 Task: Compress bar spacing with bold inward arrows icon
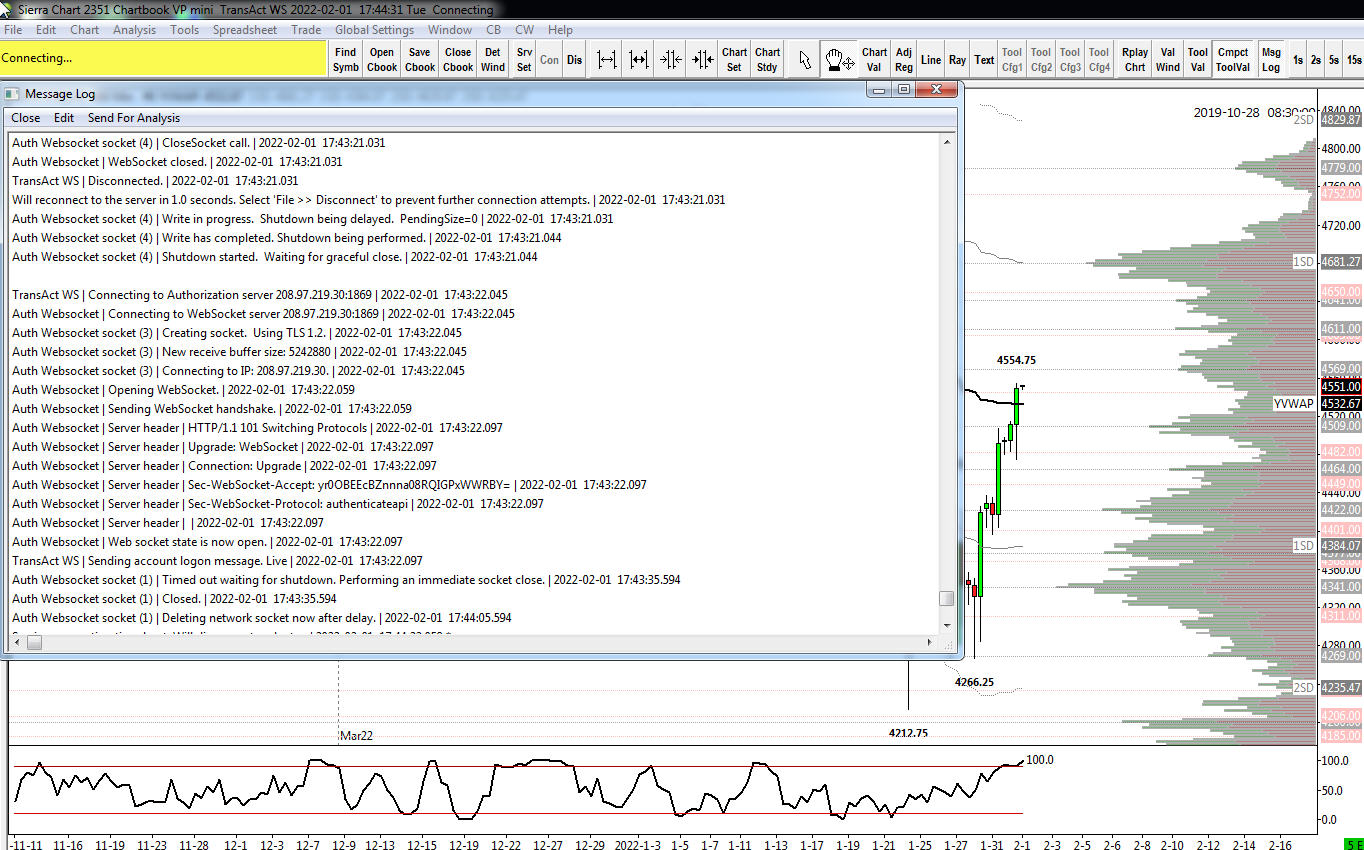(x=703, y=60)
